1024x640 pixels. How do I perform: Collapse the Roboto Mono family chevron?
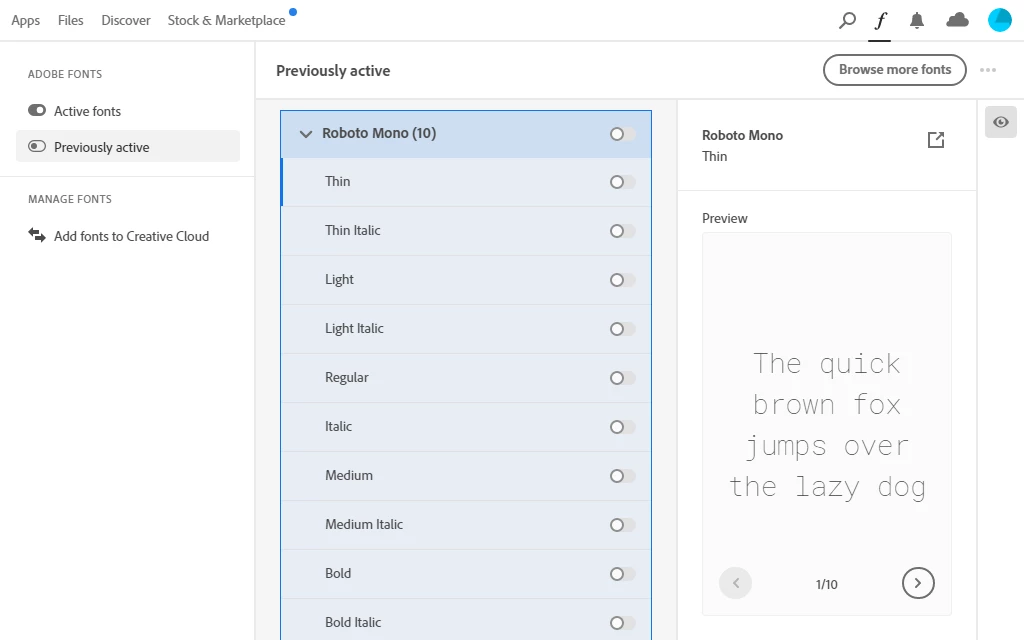(x=305, y=134)
